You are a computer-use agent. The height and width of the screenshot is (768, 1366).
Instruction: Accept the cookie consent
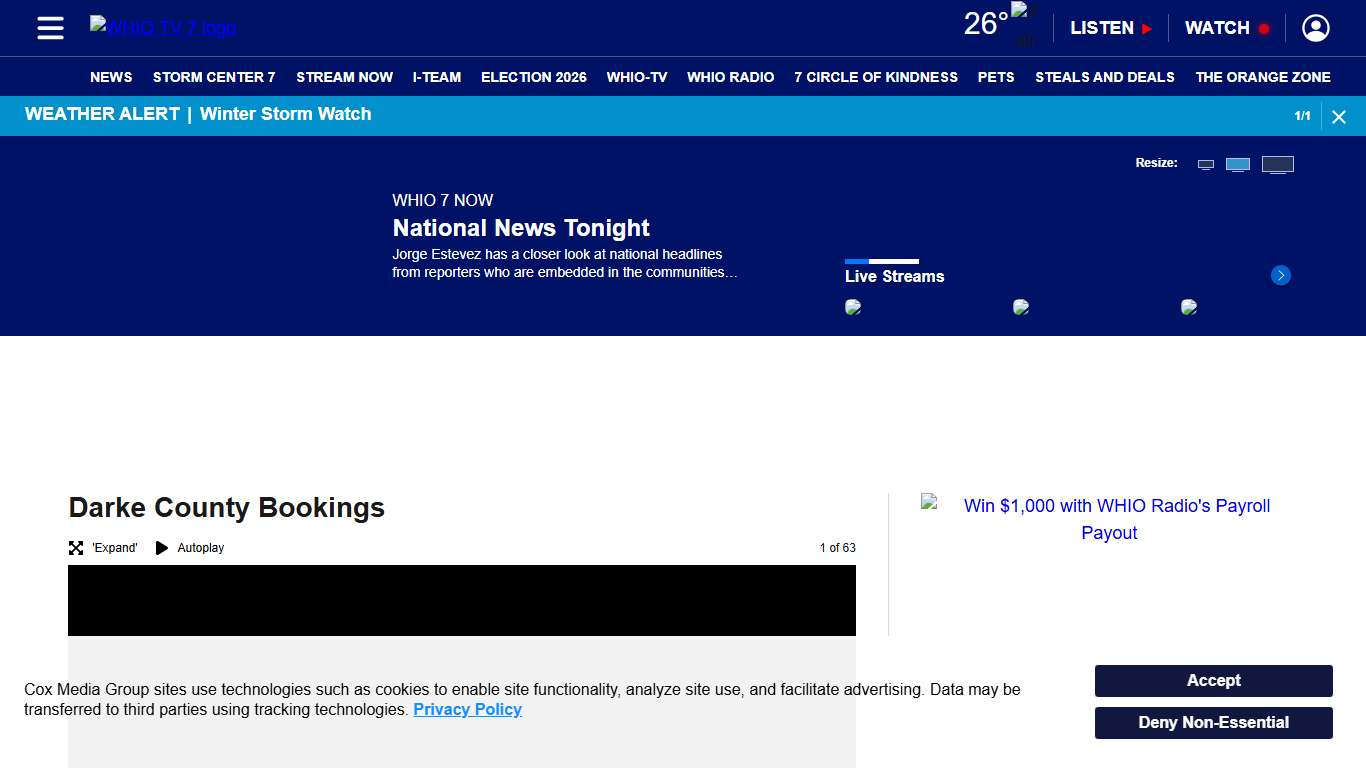coord(1213,681)
